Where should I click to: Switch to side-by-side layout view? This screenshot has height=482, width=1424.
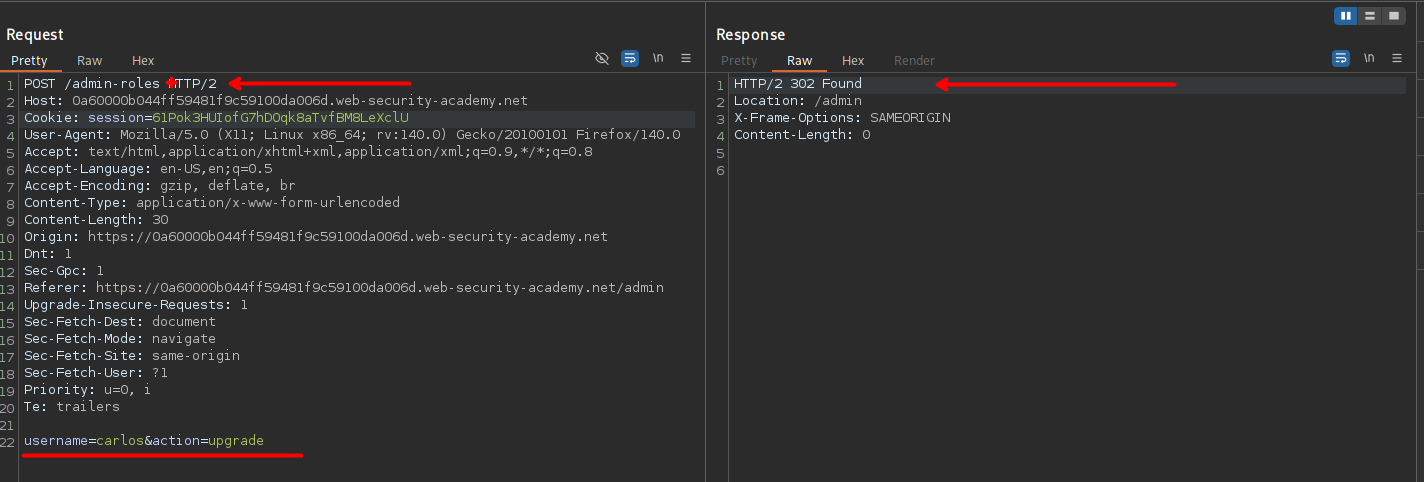(1347, 16)
